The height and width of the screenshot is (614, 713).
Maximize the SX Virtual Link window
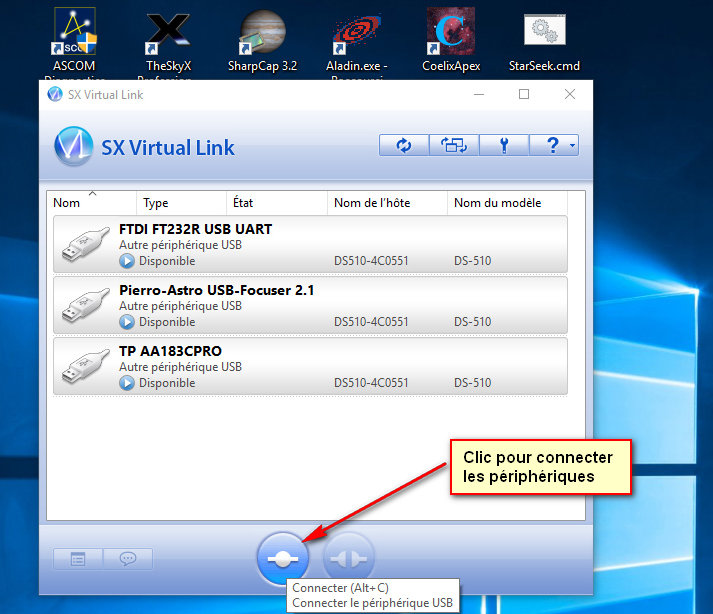[524, 95]
